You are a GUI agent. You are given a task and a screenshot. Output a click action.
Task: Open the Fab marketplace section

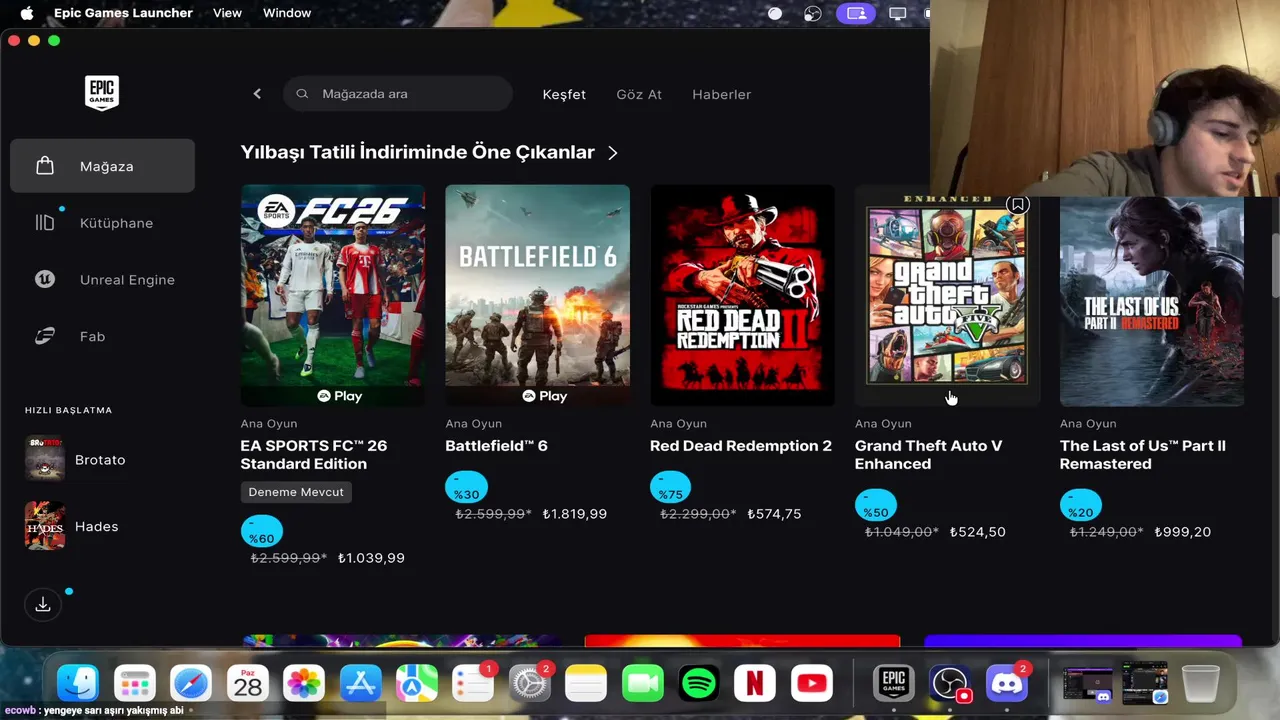click(x=102, y=336)
